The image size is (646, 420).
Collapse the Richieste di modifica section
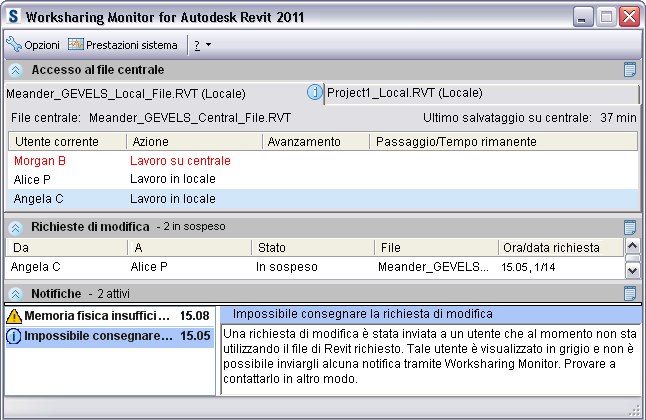[x=15, y=228]
